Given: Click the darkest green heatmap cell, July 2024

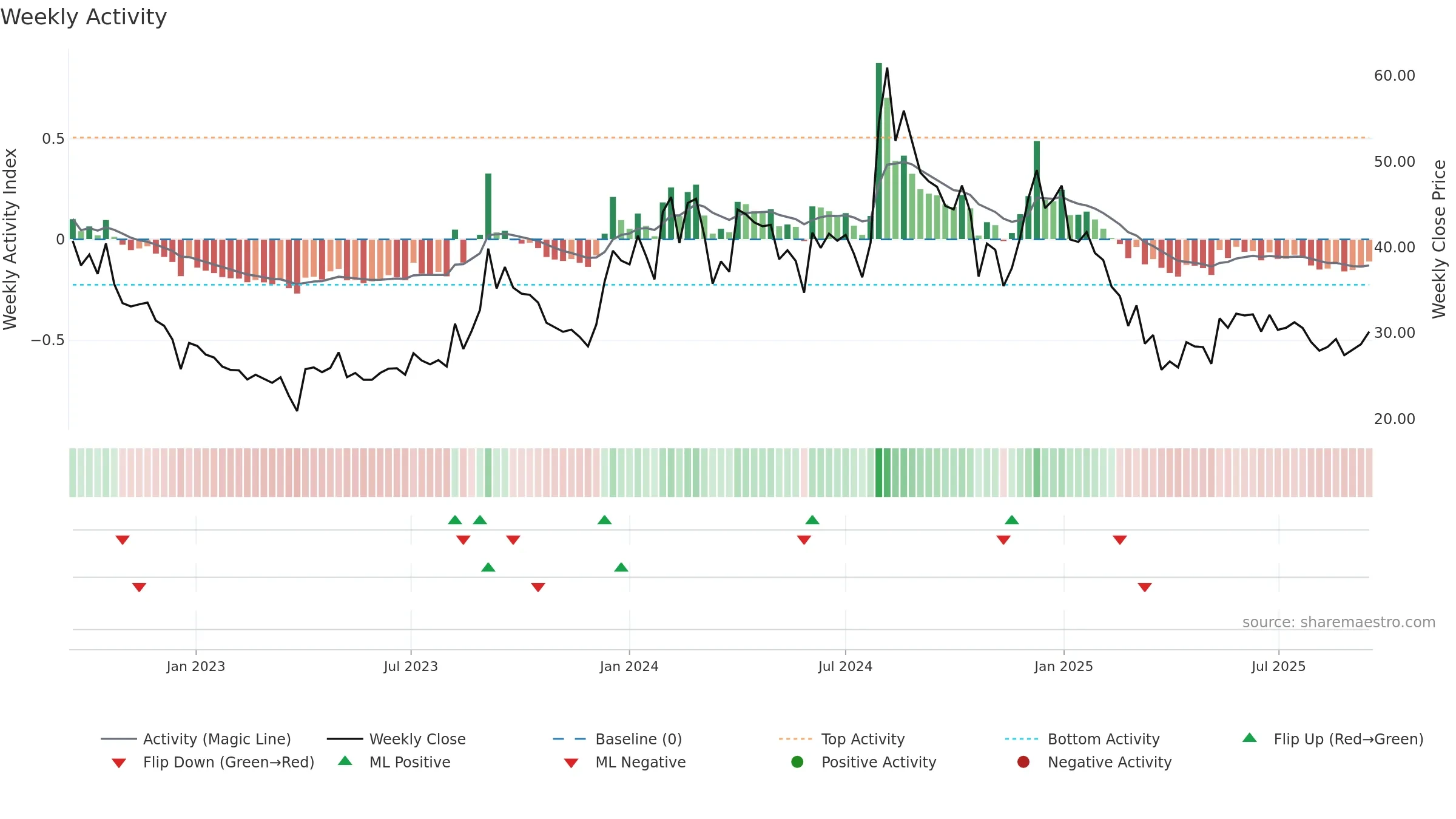Looking at the screenshot, I should (x=878, y=473).
